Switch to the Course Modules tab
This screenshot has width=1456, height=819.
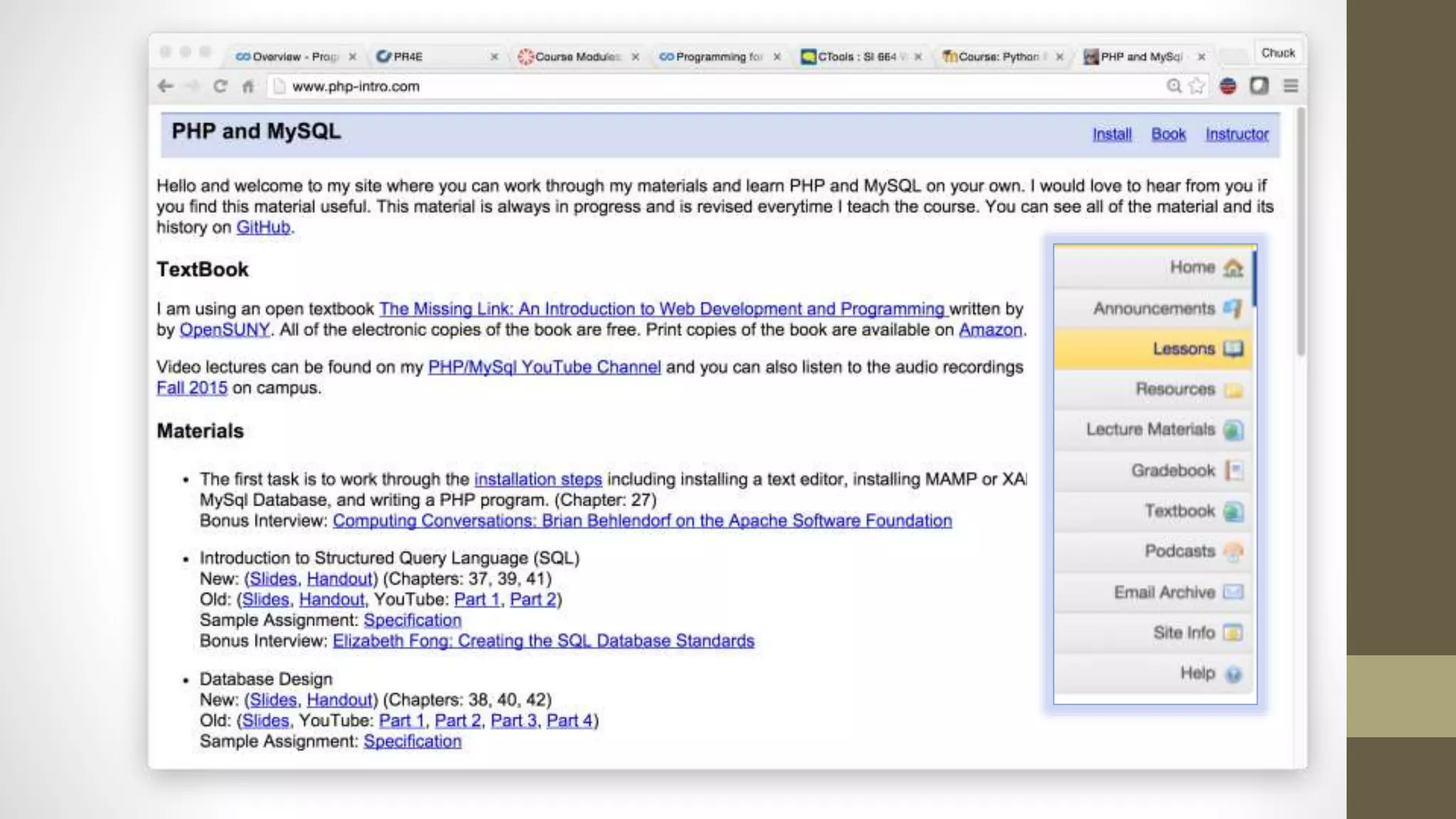(x=577, y=57)
